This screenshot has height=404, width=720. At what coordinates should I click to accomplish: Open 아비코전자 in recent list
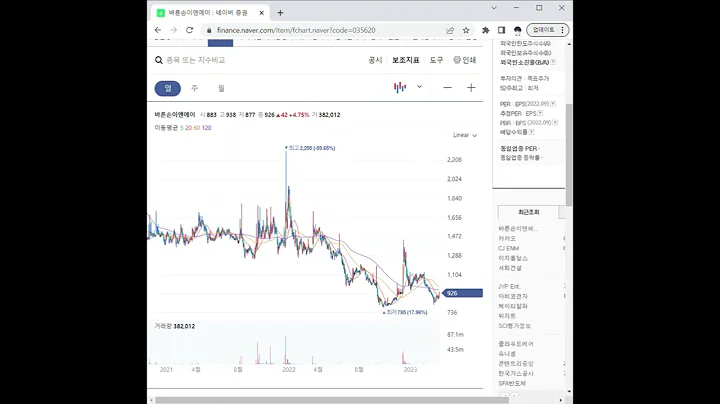[513, 296]
